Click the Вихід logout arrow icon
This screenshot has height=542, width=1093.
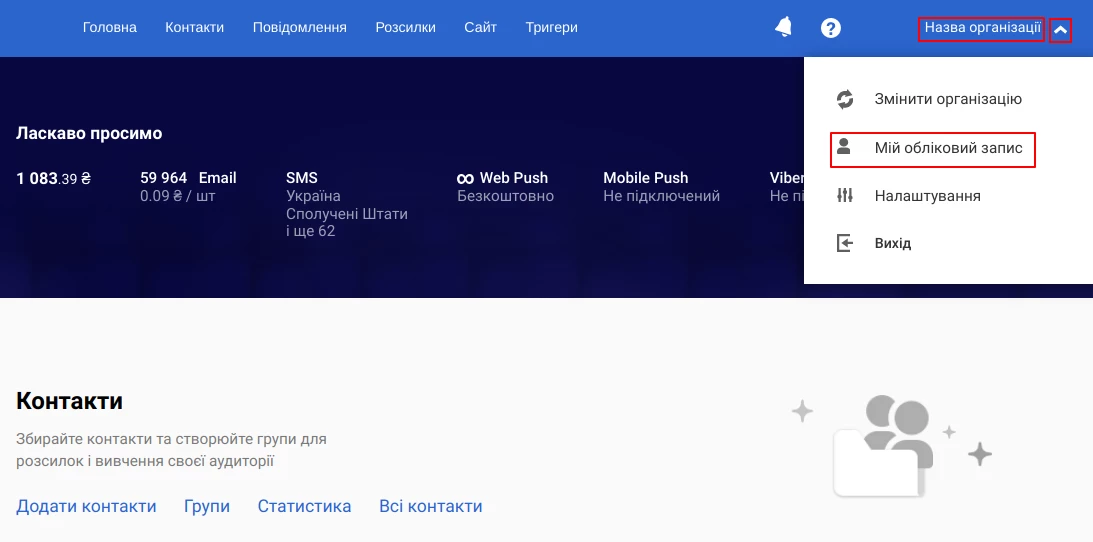(845, 243)
